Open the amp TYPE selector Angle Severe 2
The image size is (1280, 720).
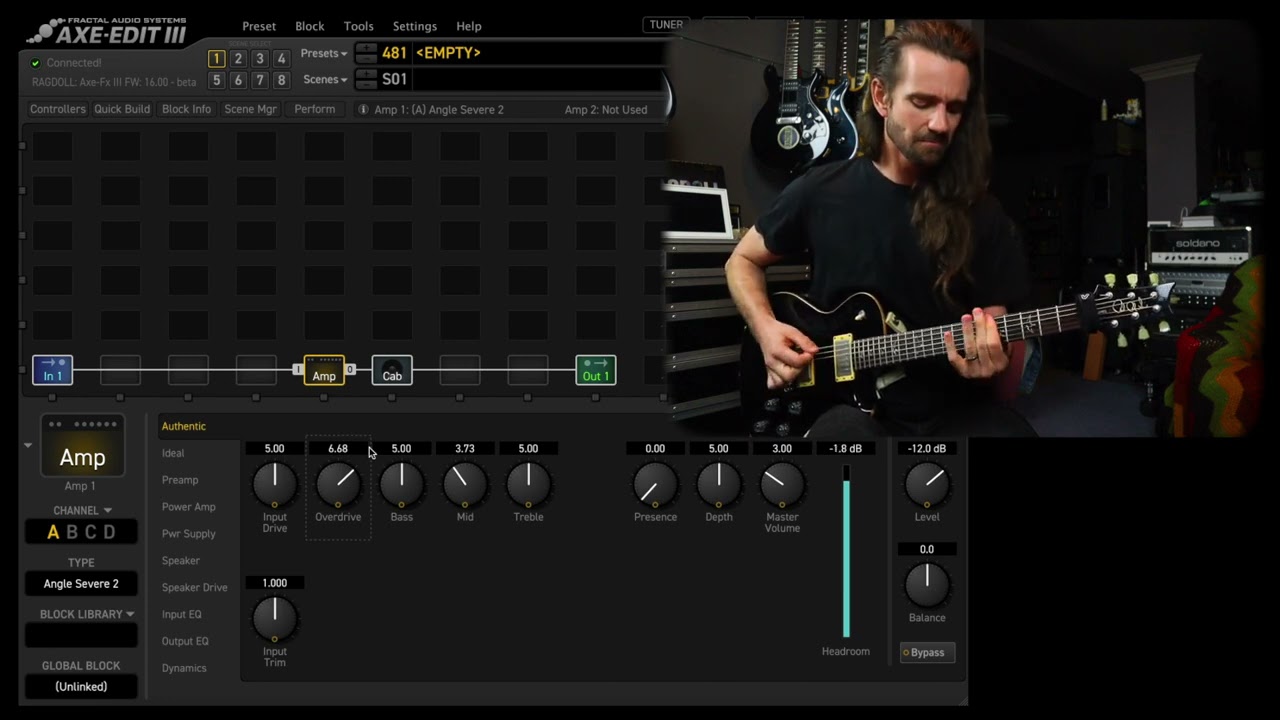coord(81,584)
